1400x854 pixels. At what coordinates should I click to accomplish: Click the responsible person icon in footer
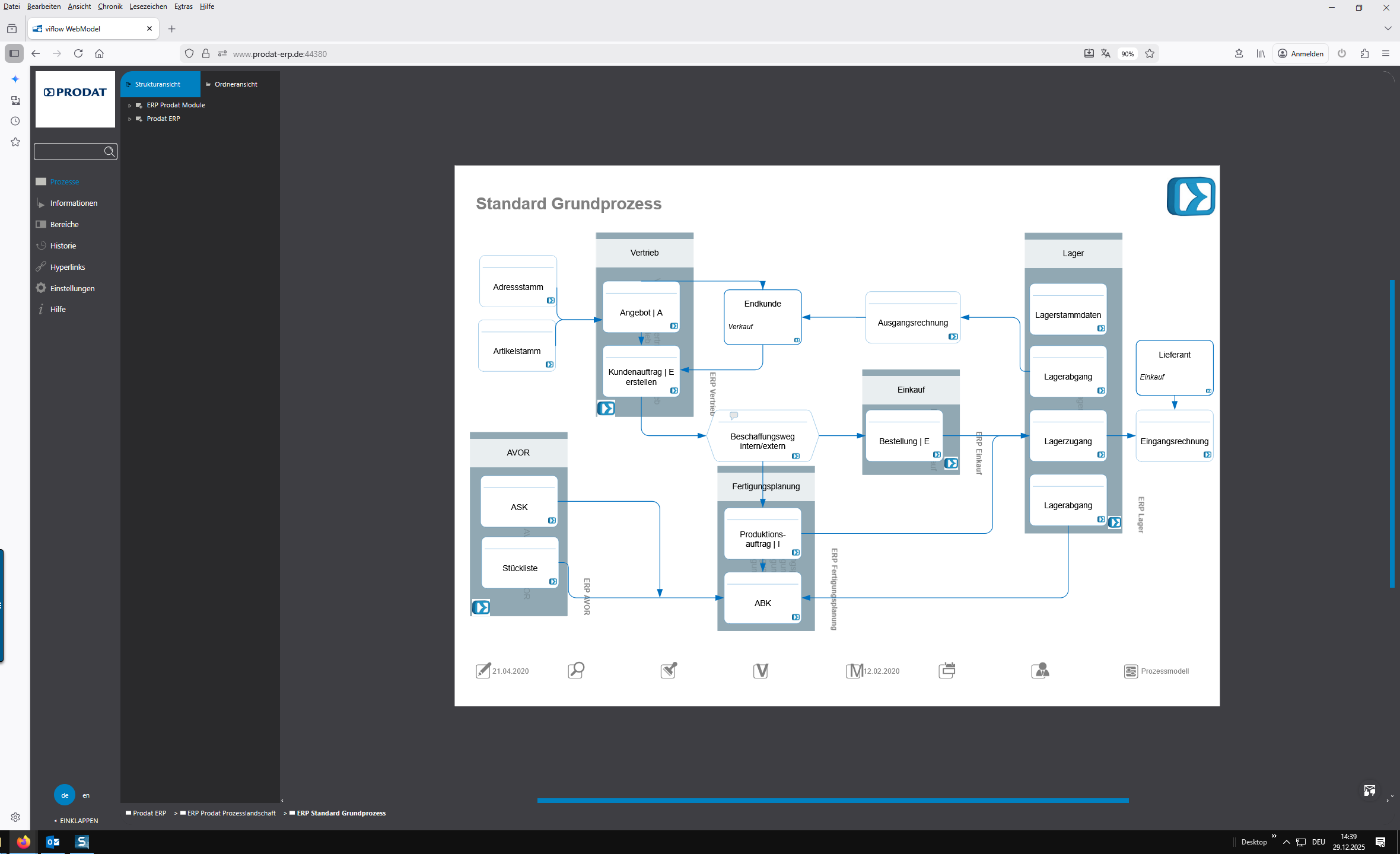pyautogui.click(x=1040, y=670)
